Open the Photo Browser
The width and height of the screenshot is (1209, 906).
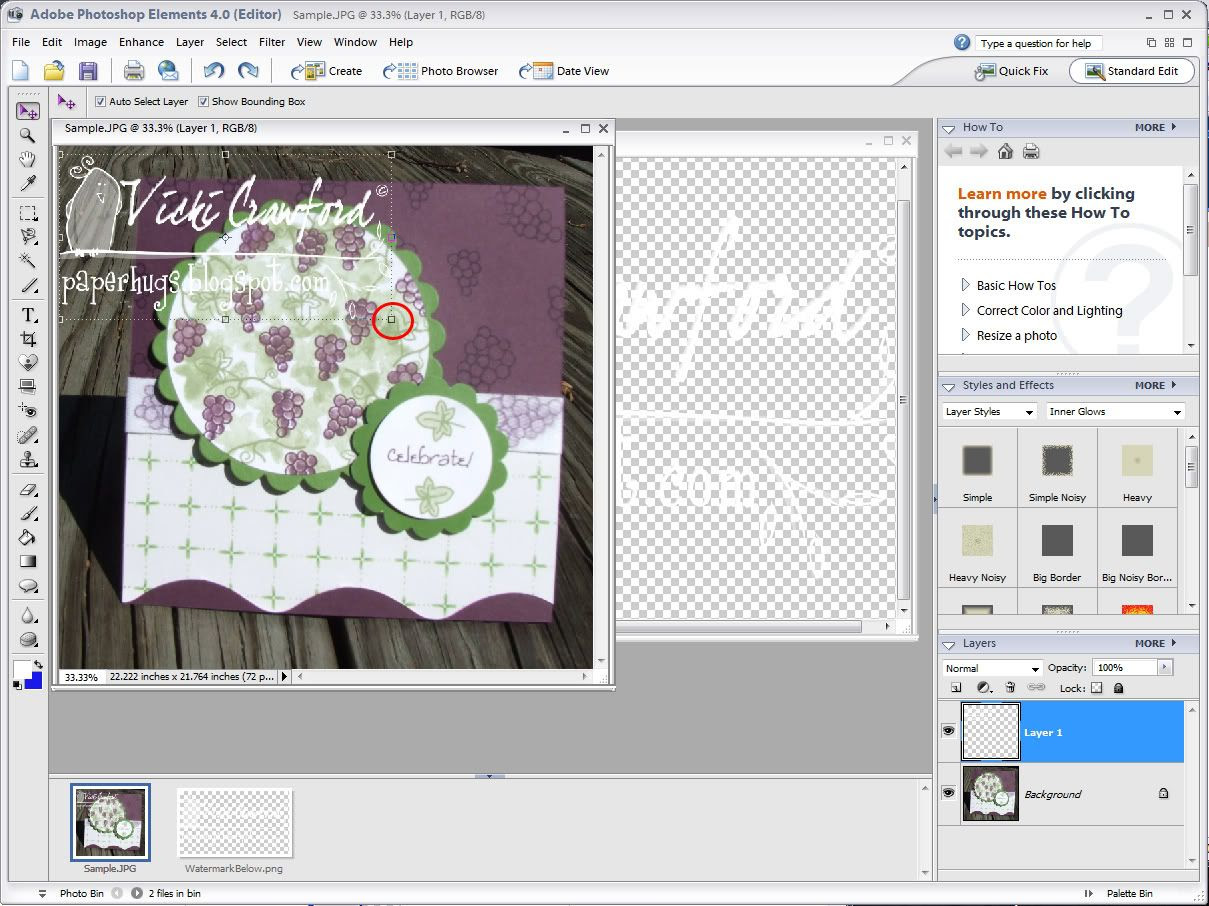(x=440, y=71)
